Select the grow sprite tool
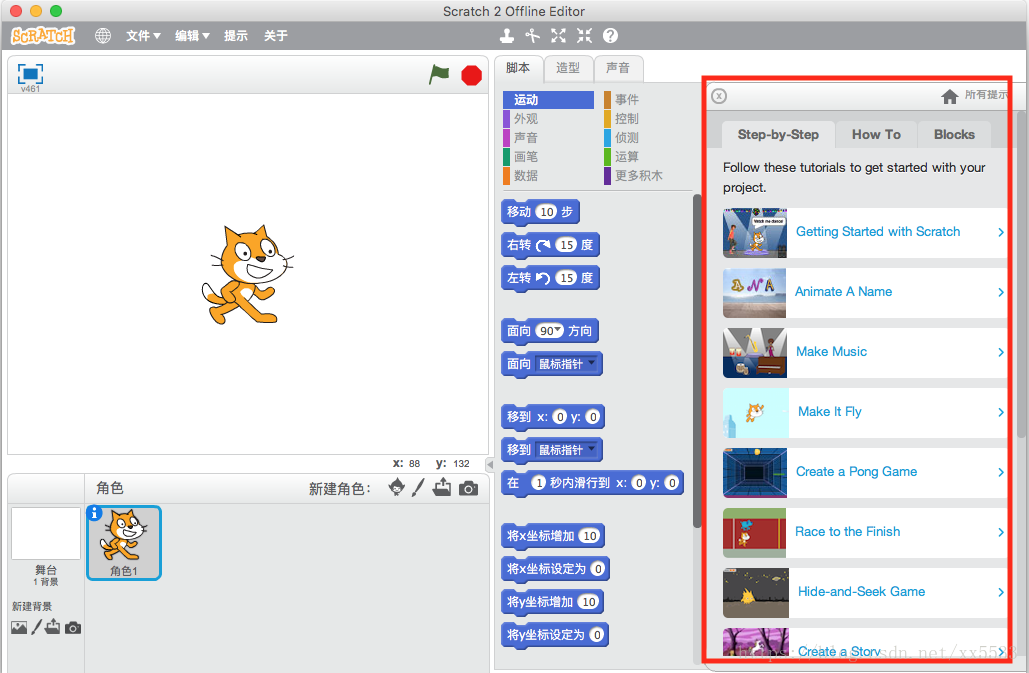 tap(558, 35)
